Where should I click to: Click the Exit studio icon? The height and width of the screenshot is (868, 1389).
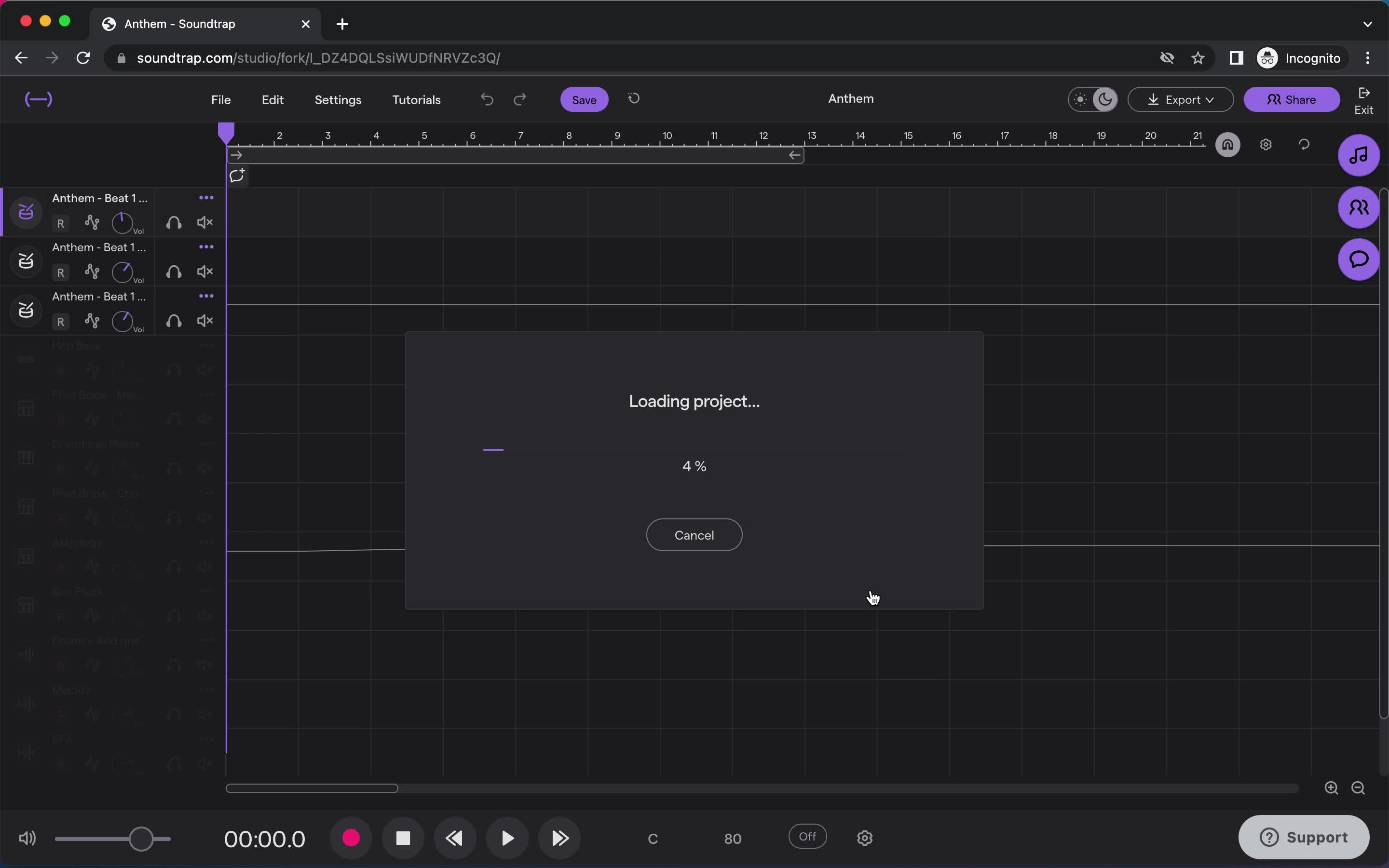click(1364, 100)
